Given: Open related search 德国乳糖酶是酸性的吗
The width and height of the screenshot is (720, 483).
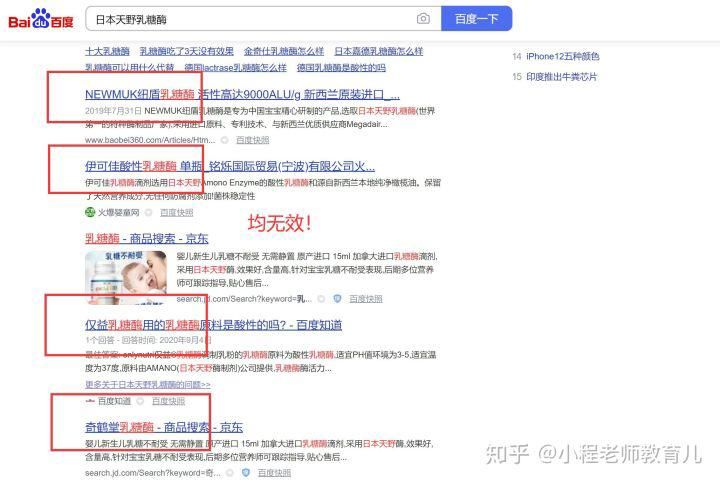Looking at the screenshot, I should pos(341,67).
